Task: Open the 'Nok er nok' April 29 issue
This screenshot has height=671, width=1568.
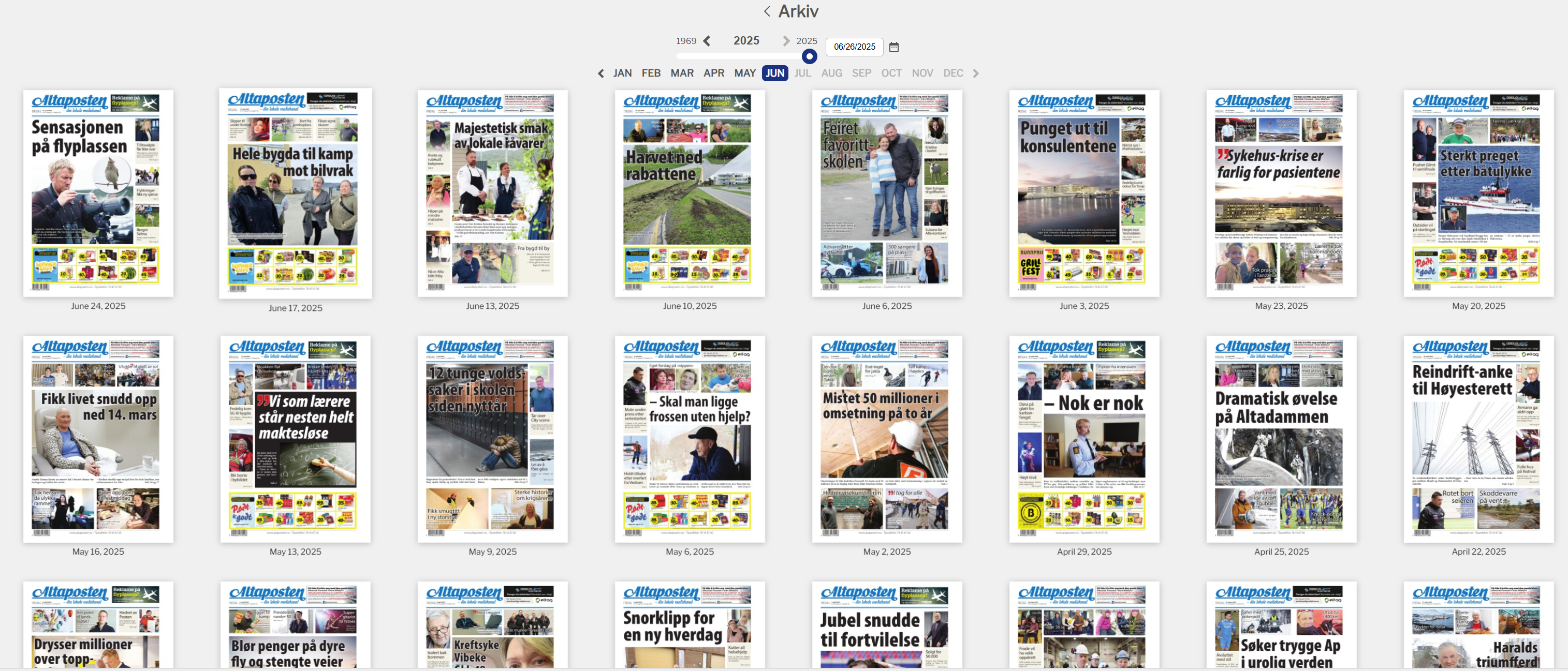Action: tap(1083, 438)
